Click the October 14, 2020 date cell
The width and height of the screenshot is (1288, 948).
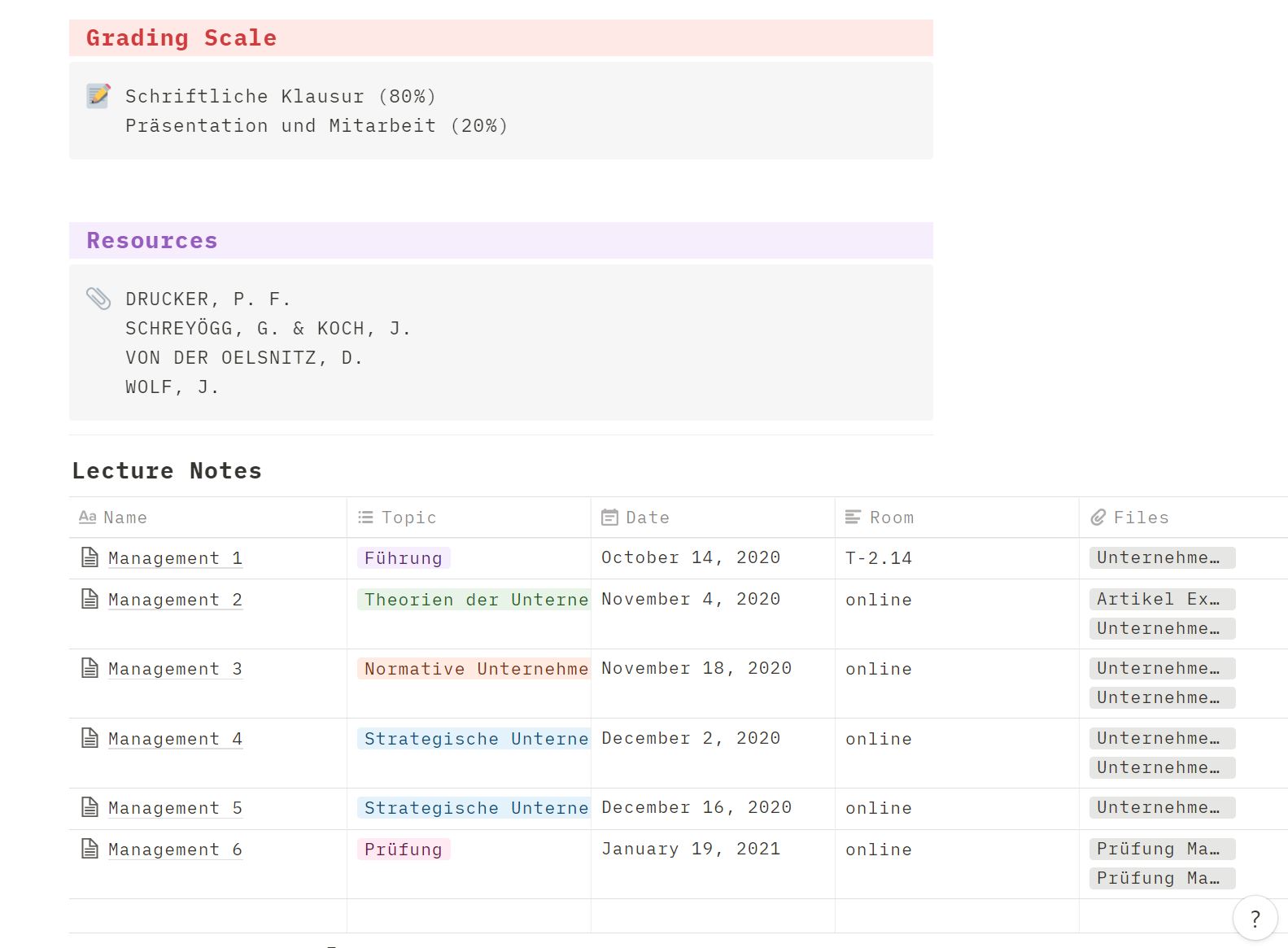[x=690, y=557]
